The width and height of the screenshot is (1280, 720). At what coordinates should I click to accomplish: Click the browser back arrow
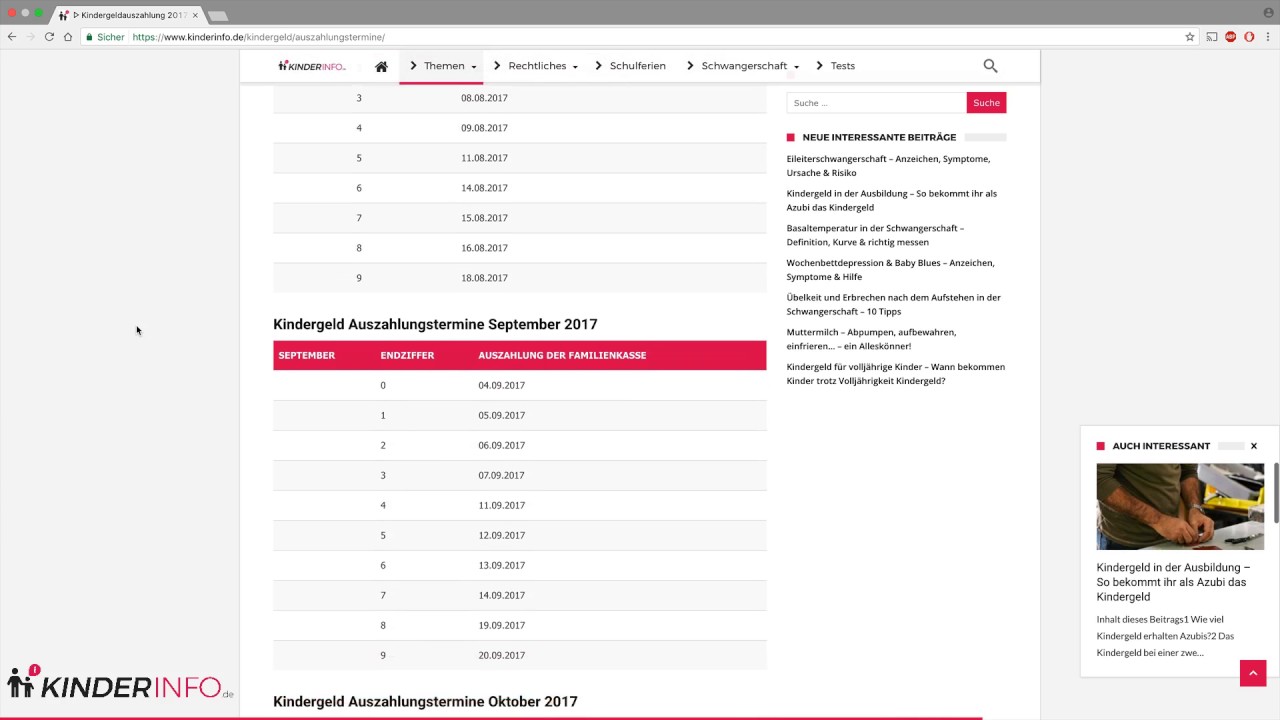coord(12,37)
